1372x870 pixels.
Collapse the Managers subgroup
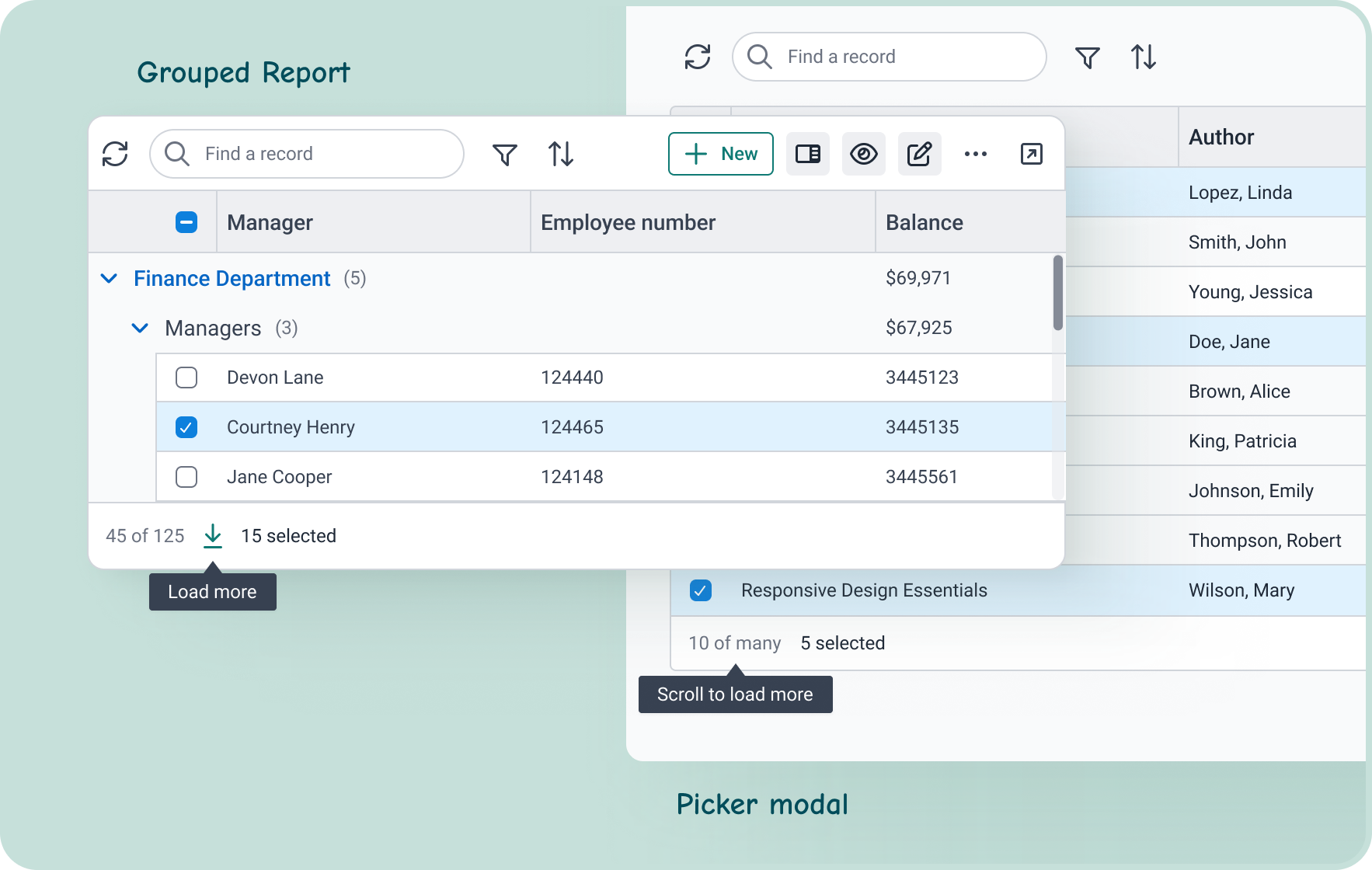pyautogui.click(x=141, y=328)
